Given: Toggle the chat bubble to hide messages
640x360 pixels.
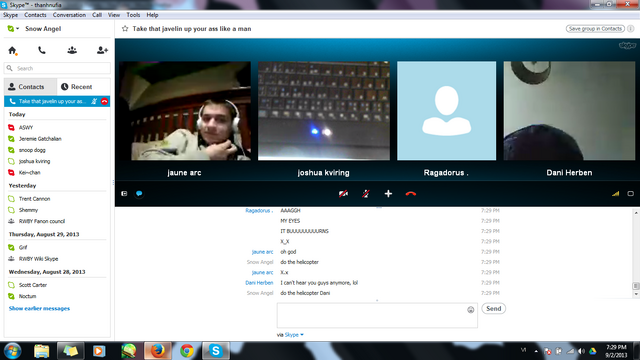Looking at the screenshot, I should coord(139,193).
